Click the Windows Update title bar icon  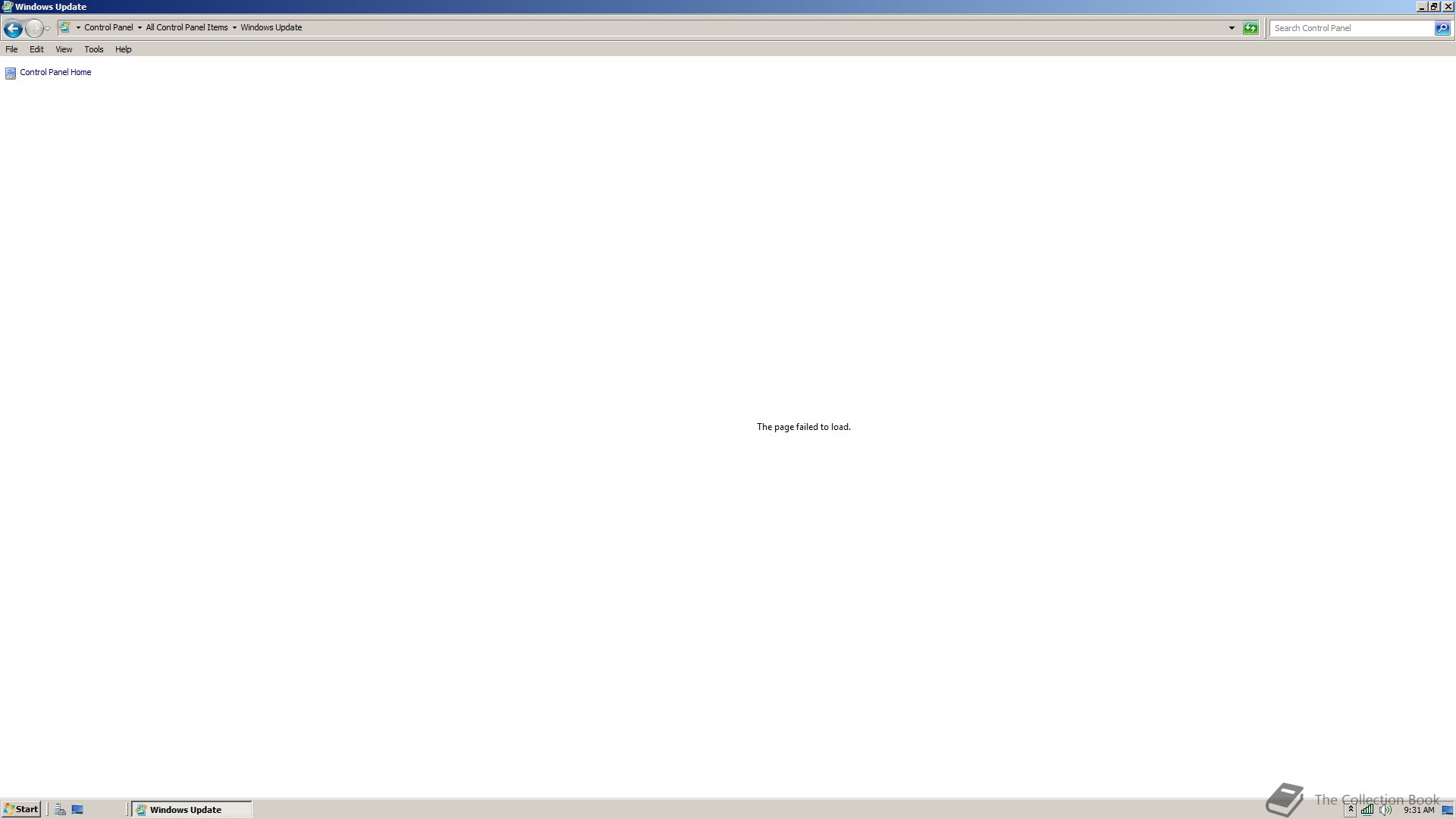point(7,6)
